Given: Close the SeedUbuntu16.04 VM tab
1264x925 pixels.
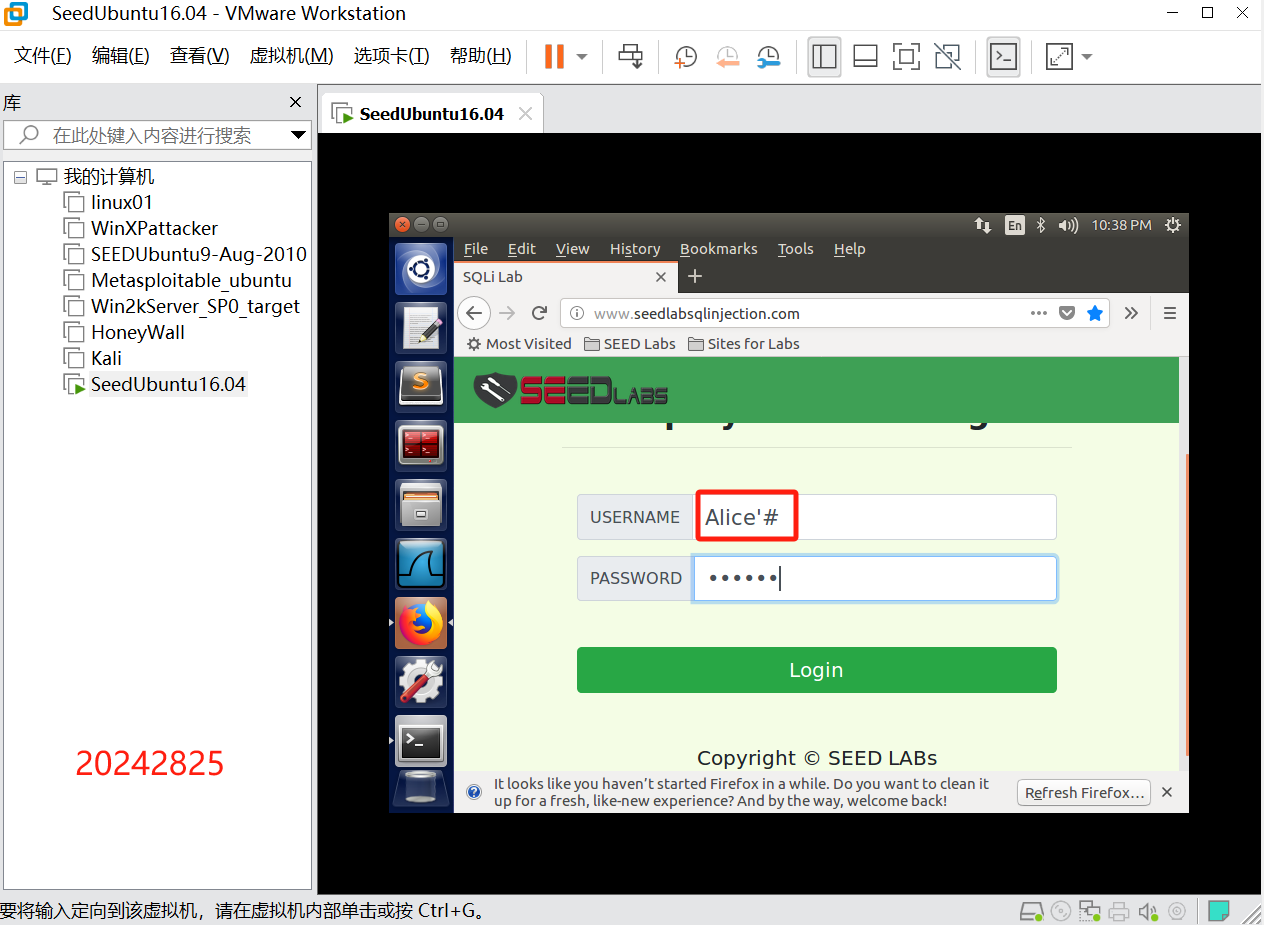Looking at the screenshot, I should 525,113.
